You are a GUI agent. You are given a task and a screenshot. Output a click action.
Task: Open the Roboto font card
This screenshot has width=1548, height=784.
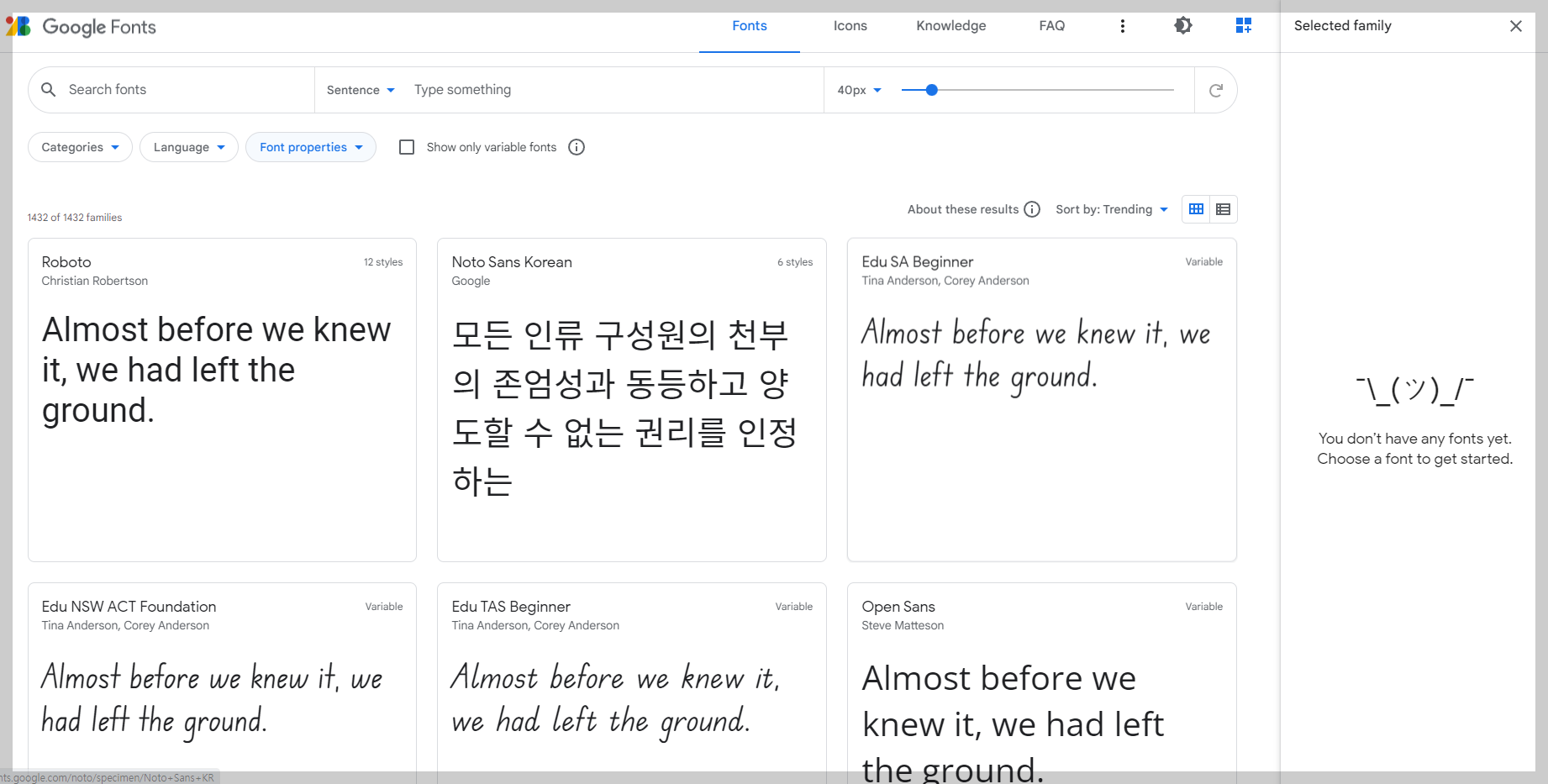(x=222, y=400)
